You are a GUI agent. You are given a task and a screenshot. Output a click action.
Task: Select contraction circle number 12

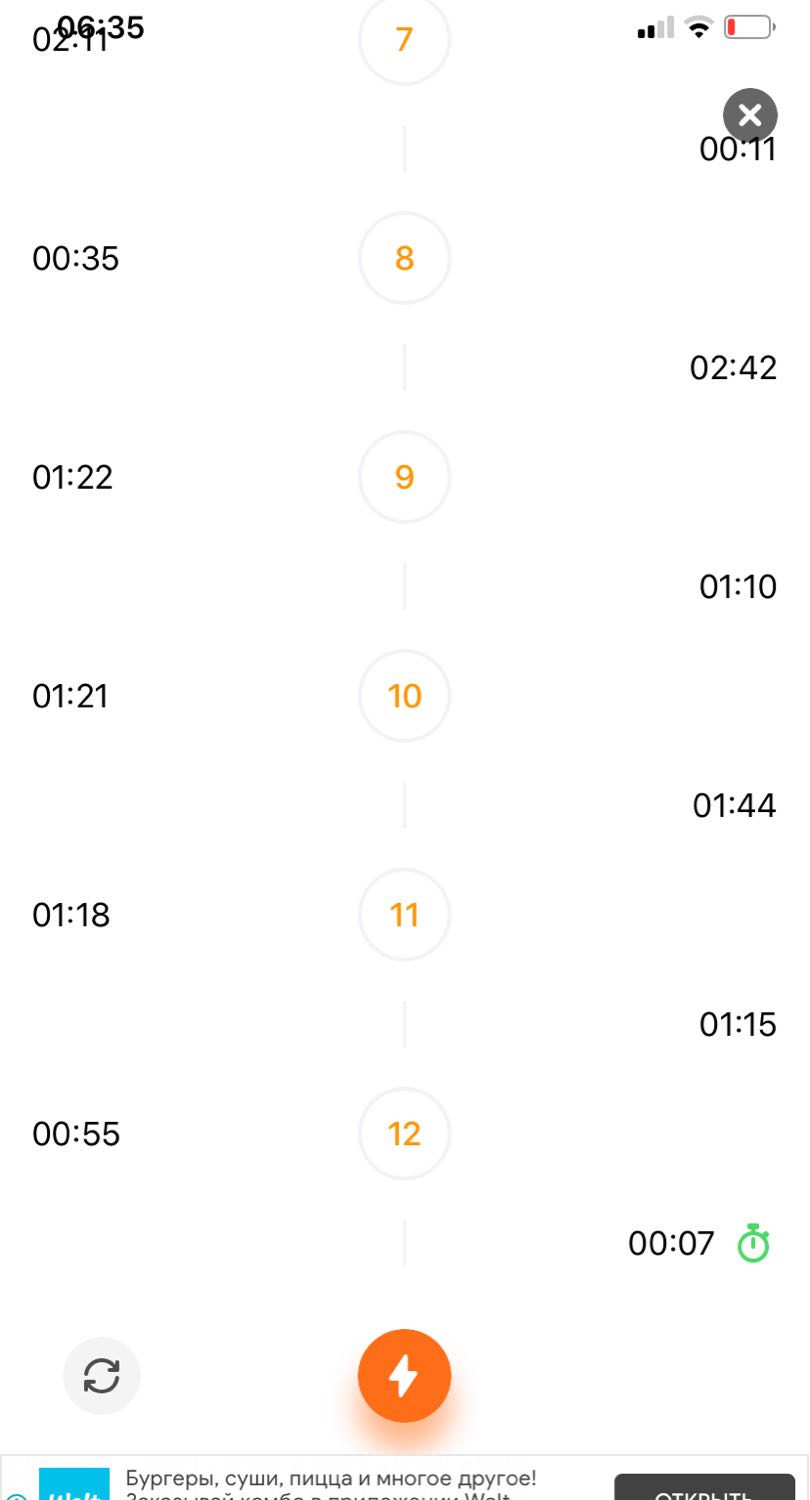pyautogui.click(x=404, y=1134)
